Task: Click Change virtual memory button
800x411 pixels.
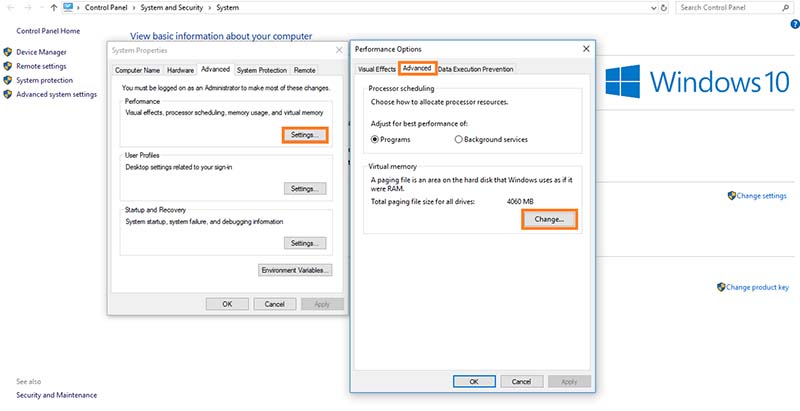Action: (549, 219)
